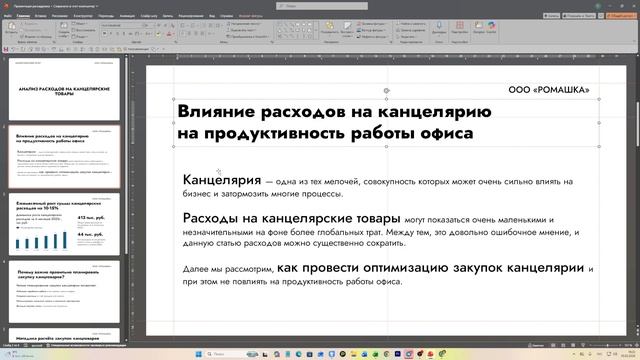This screenshot has width=640, height=360.
Task: Switch to Normal view icon in status bar
Action: pyautogui.click(x=553, y=345)
